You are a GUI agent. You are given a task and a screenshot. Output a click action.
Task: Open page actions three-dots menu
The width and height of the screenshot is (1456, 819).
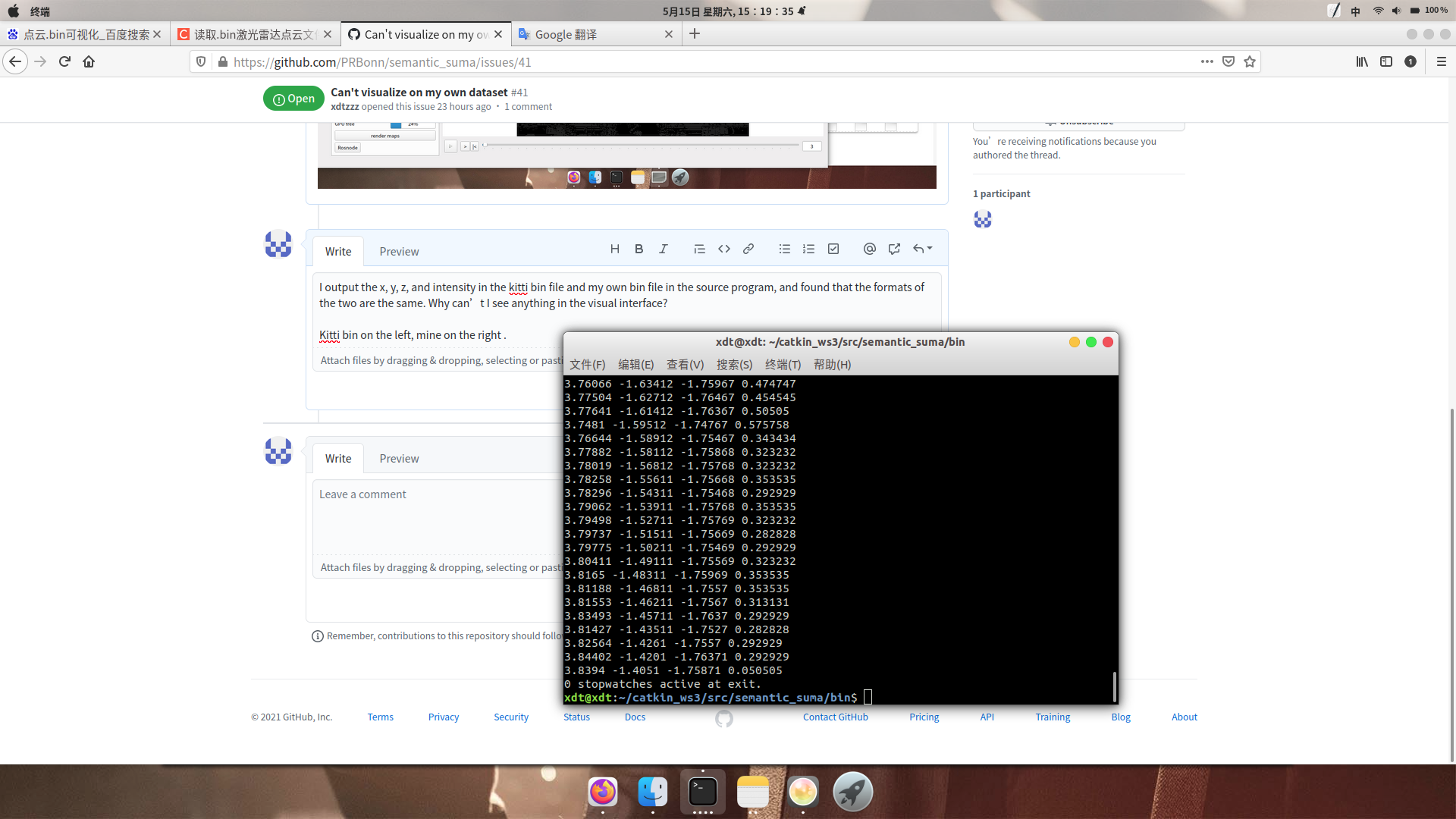[x=1207, y=61]
